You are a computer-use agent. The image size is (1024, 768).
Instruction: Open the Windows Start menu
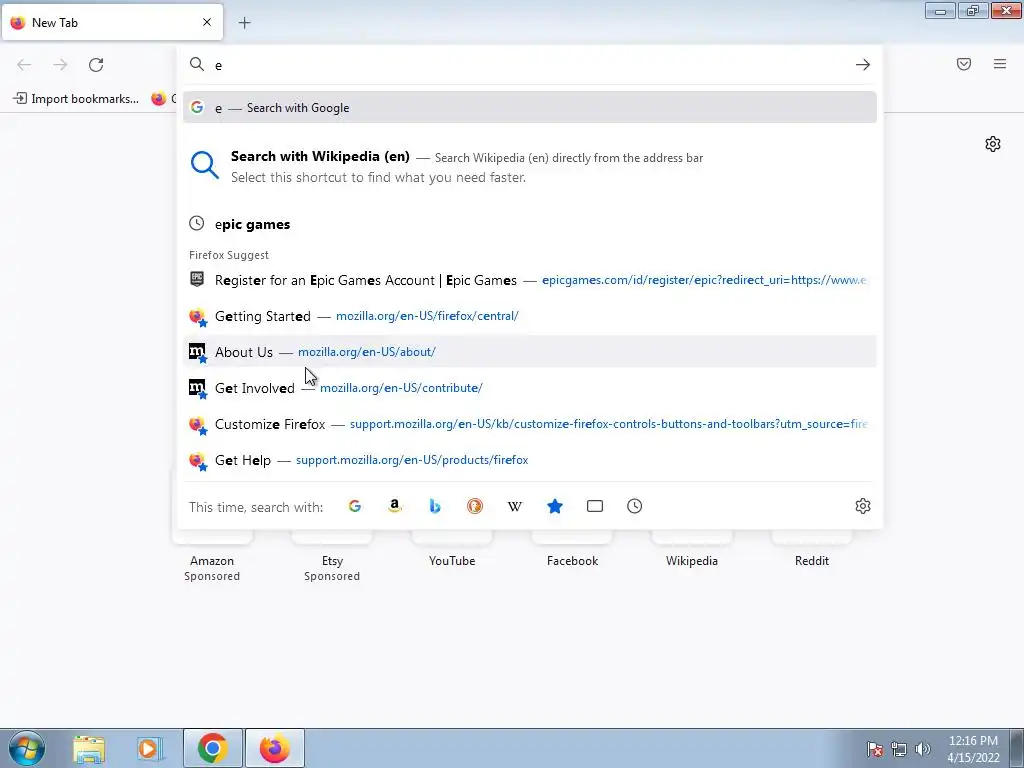[x=27, y=748]
